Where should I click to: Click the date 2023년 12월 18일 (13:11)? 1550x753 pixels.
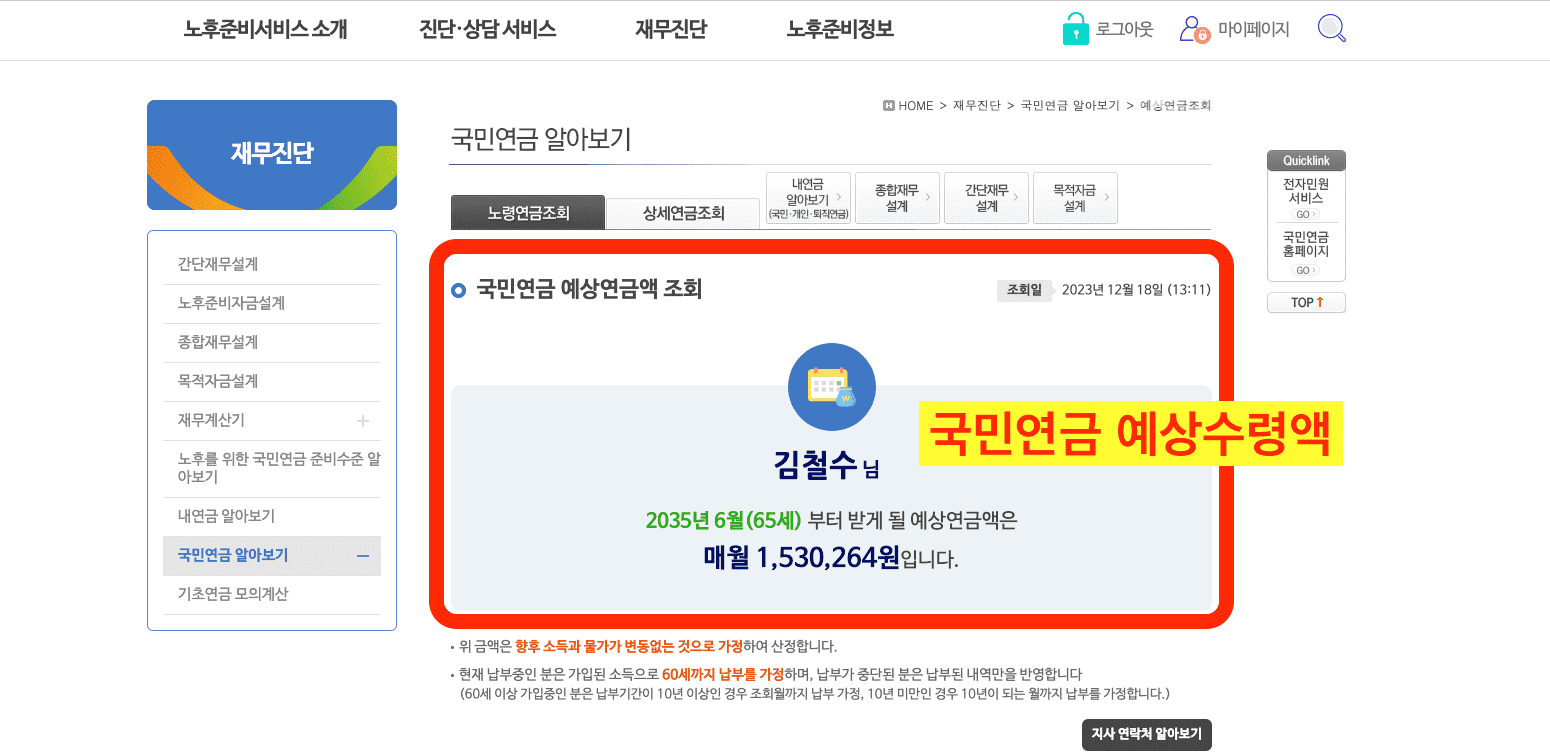(x=1136, y=290)
